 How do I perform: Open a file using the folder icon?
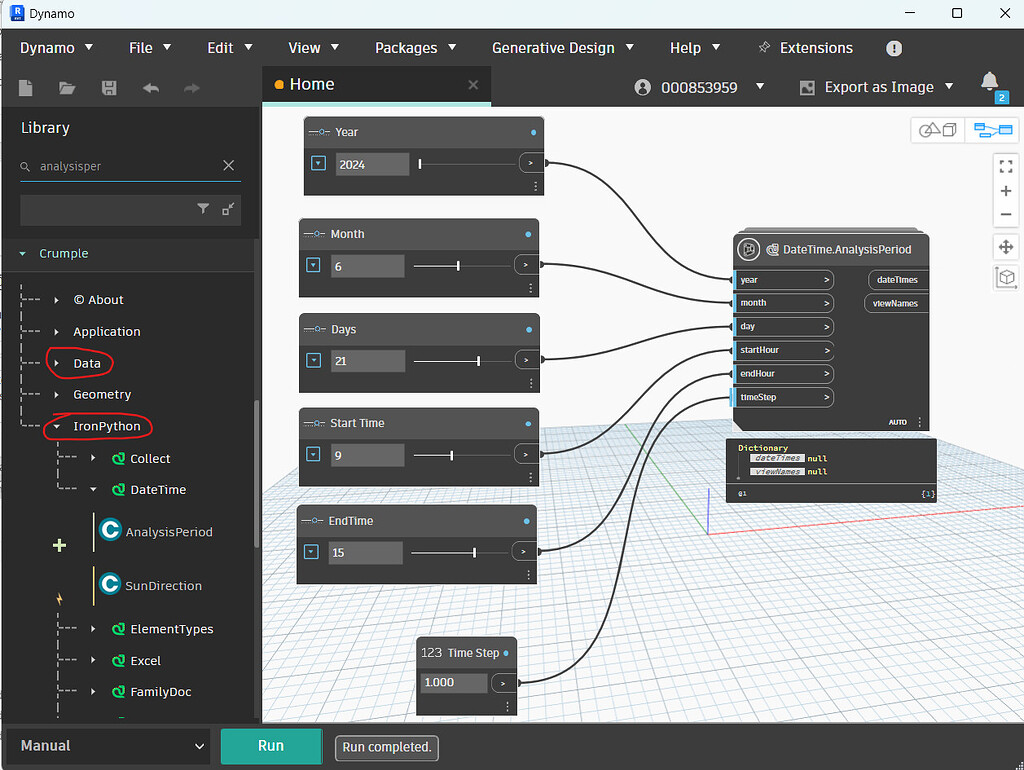pyautogui.click(x=67, y=87)
